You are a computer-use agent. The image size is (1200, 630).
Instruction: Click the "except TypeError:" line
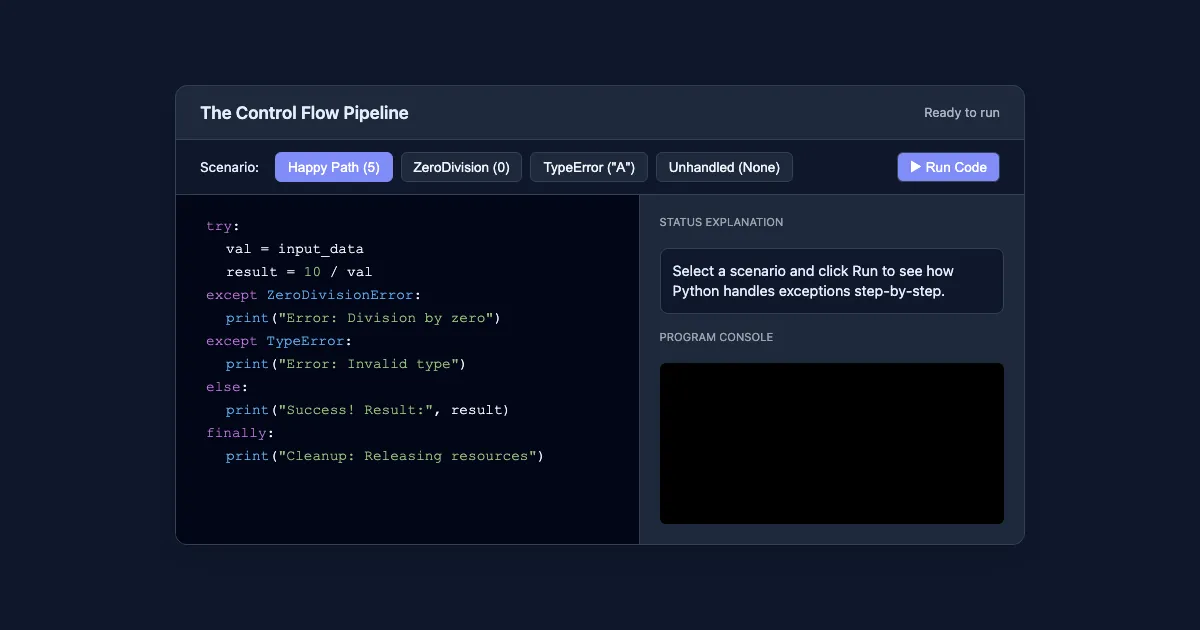pos(280,341)
